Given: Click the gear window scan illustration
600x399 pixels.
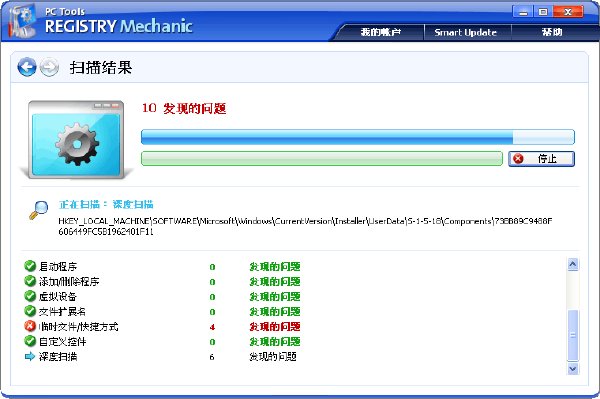Looking at the screenshot, I should coord(77,140).
